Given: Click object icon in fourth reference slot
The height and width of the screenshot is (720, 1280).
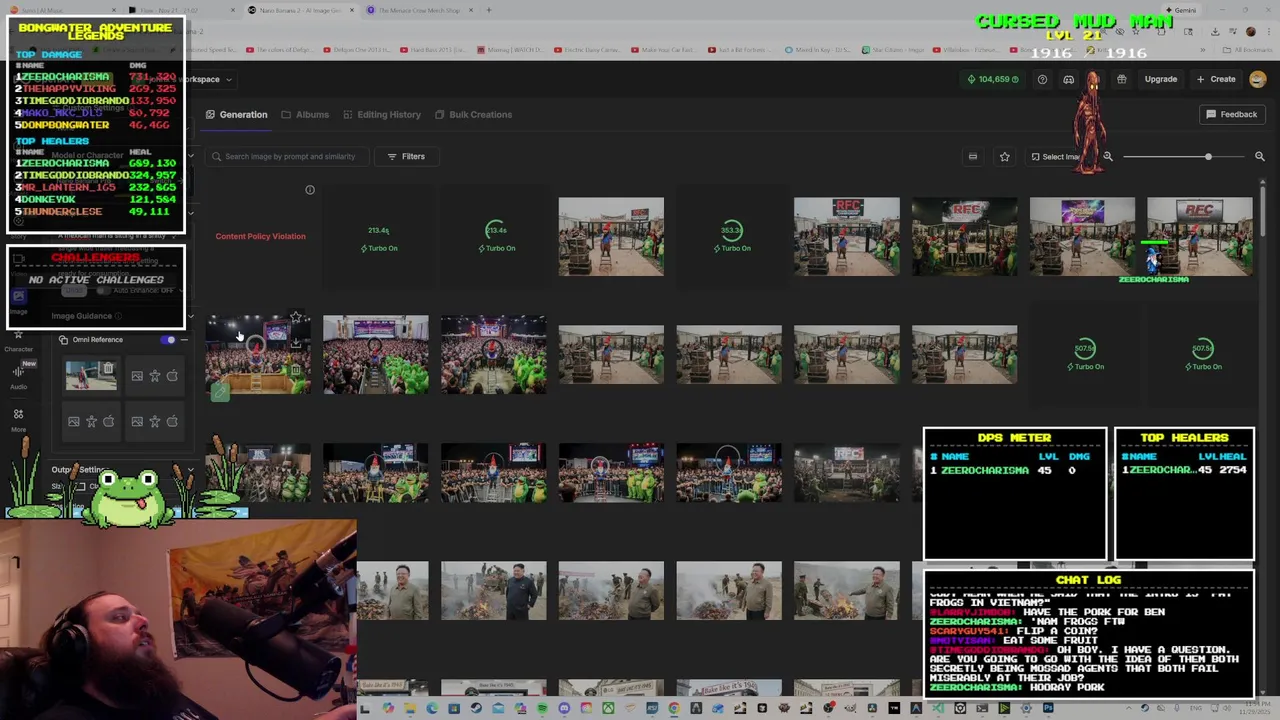Looking at the screenshot, I should coord(172,422).
